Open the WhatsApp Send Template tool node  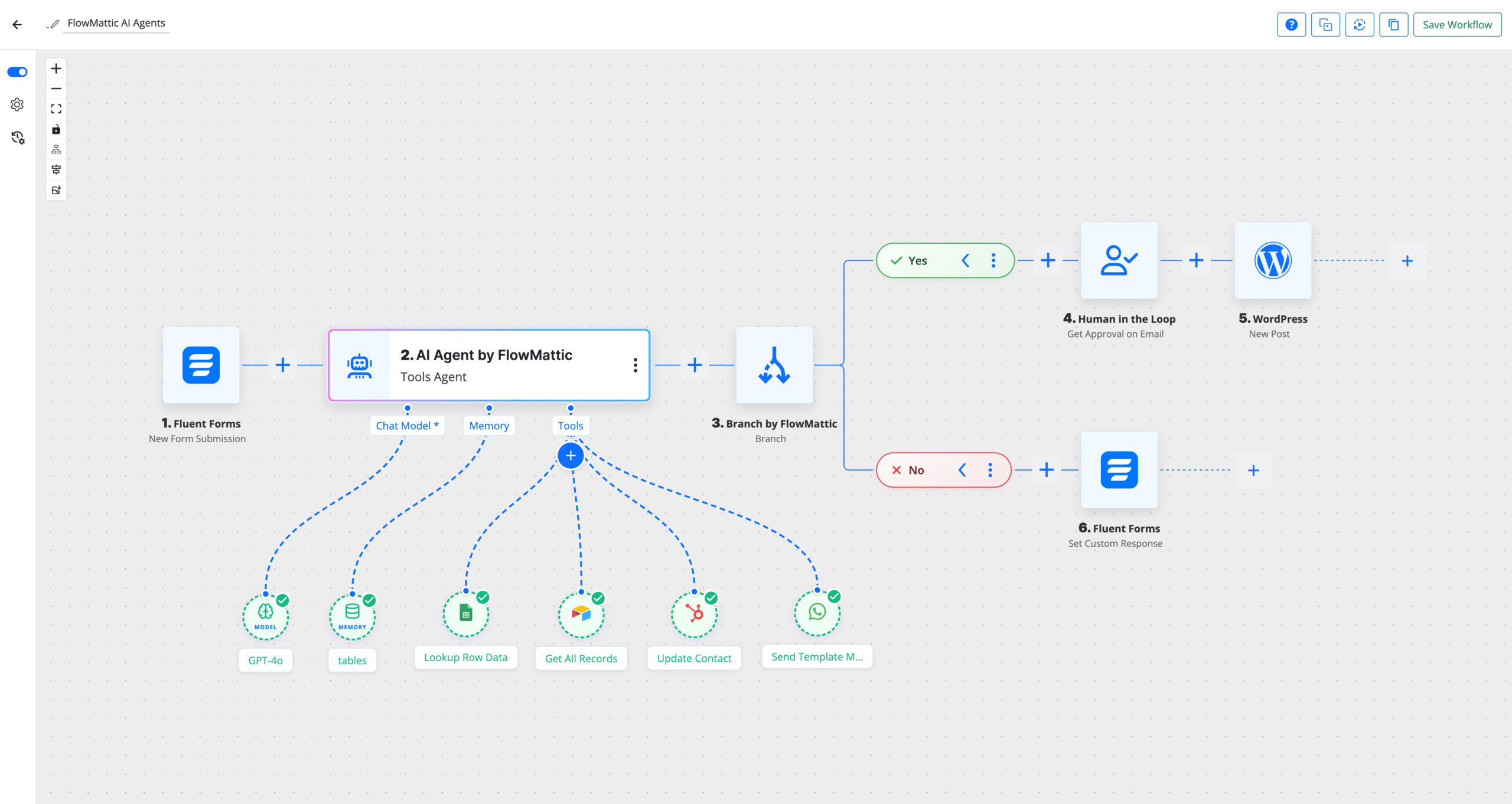[x=817, y=612]
